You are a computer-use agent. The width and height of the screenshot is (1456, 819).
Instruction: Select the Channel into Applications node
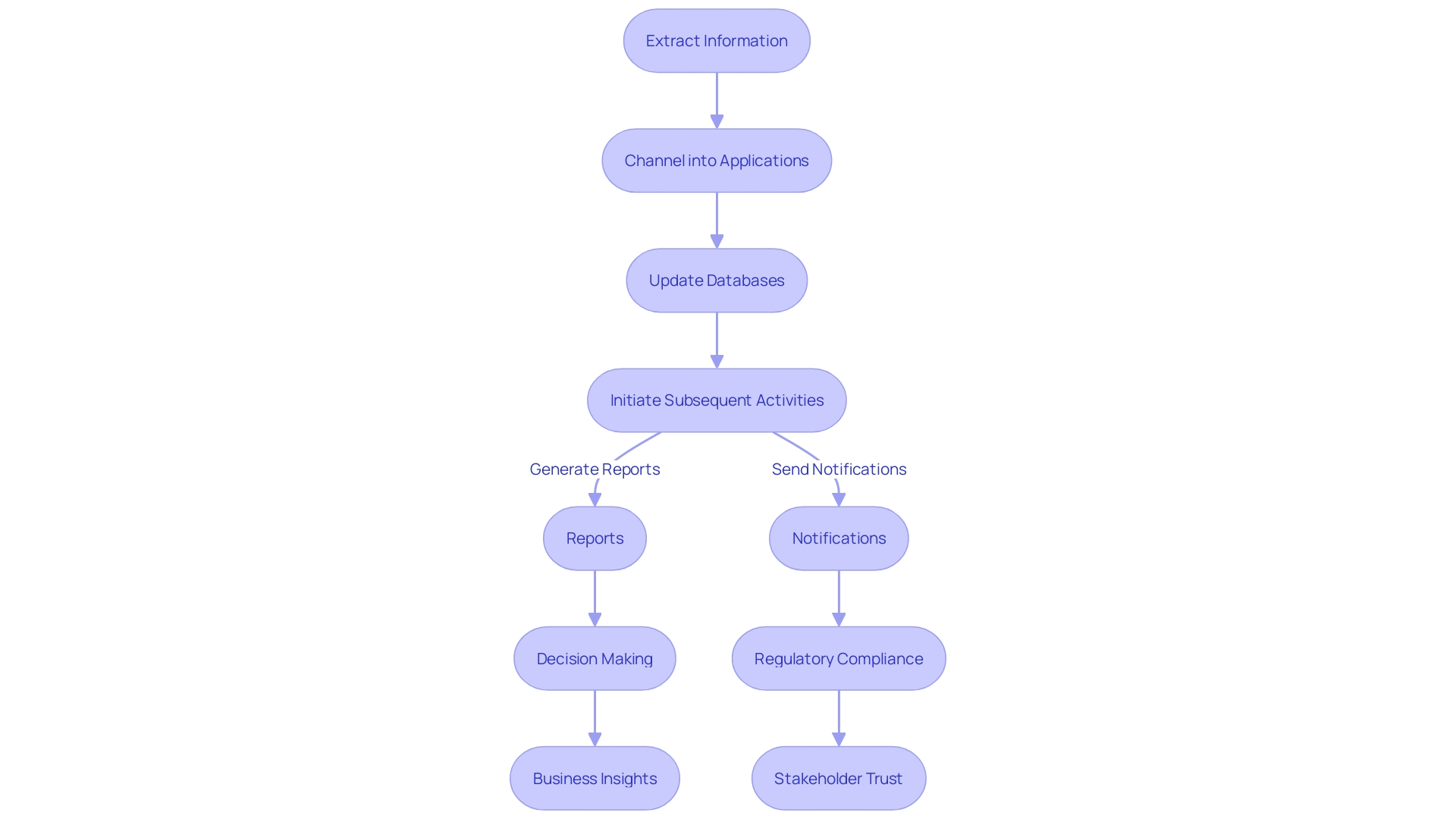click(x=715, y=161)
